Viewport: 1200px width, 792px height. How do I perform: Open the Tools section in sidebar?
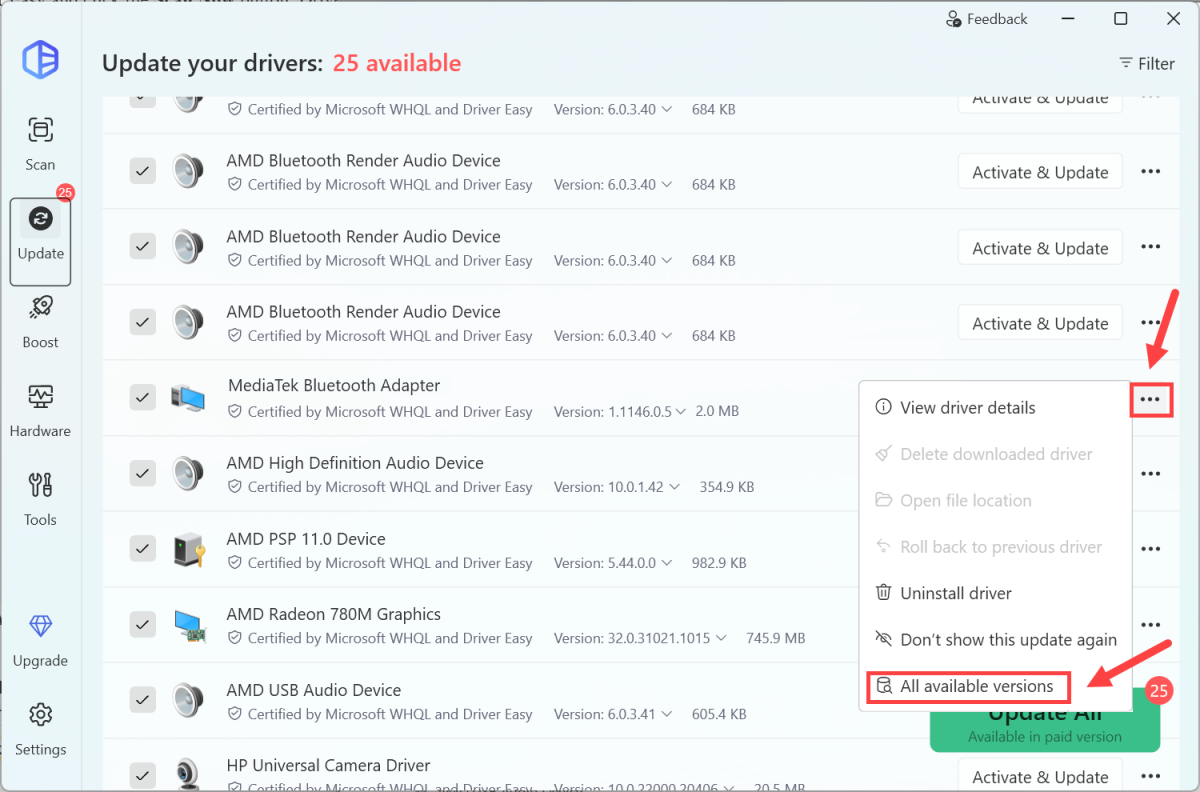click(x=40, y=497)
